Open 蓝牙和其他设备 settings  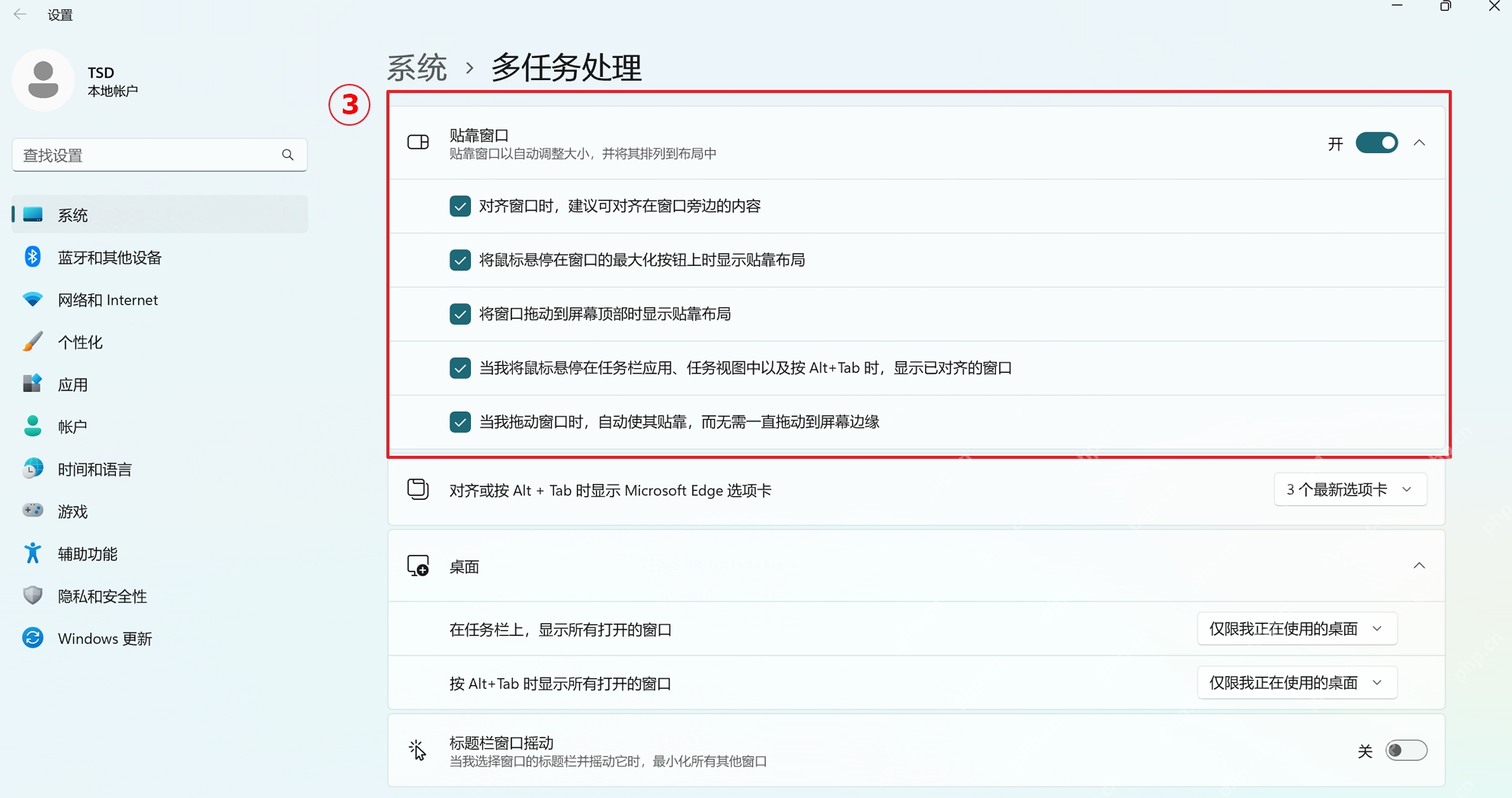click(160, 258)
